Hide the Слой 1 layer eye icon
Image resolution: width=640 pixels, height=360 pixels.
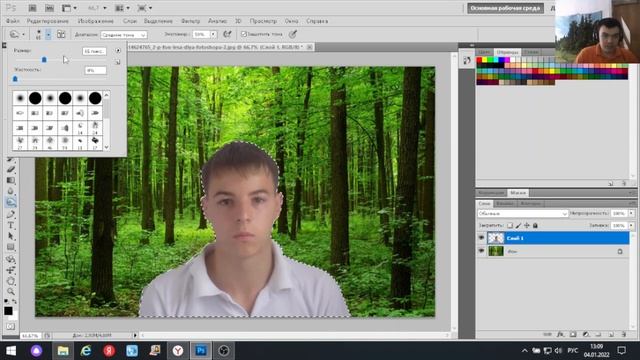point(481,238)
